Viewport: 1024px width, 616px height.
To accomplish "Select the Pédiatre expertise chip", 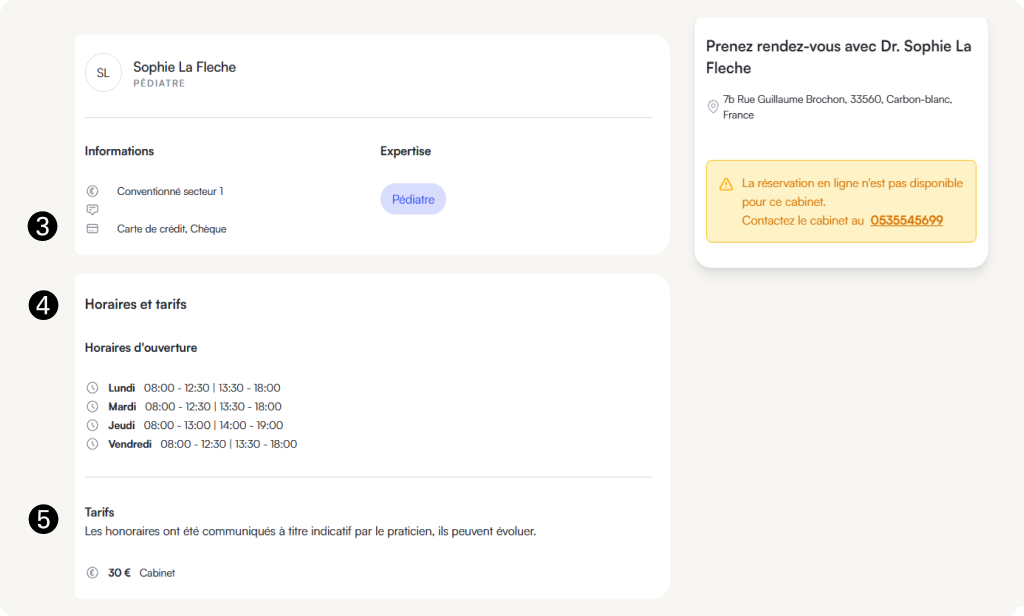I will tap(413, 199).
